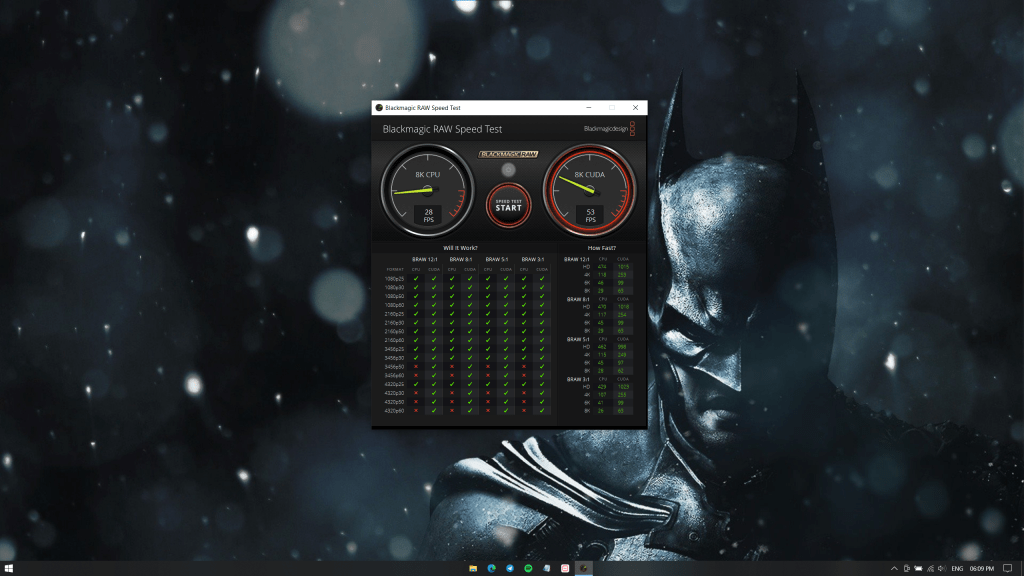
Task: Click the 8K CUDA gauge dial
Action: pos(589,190)
